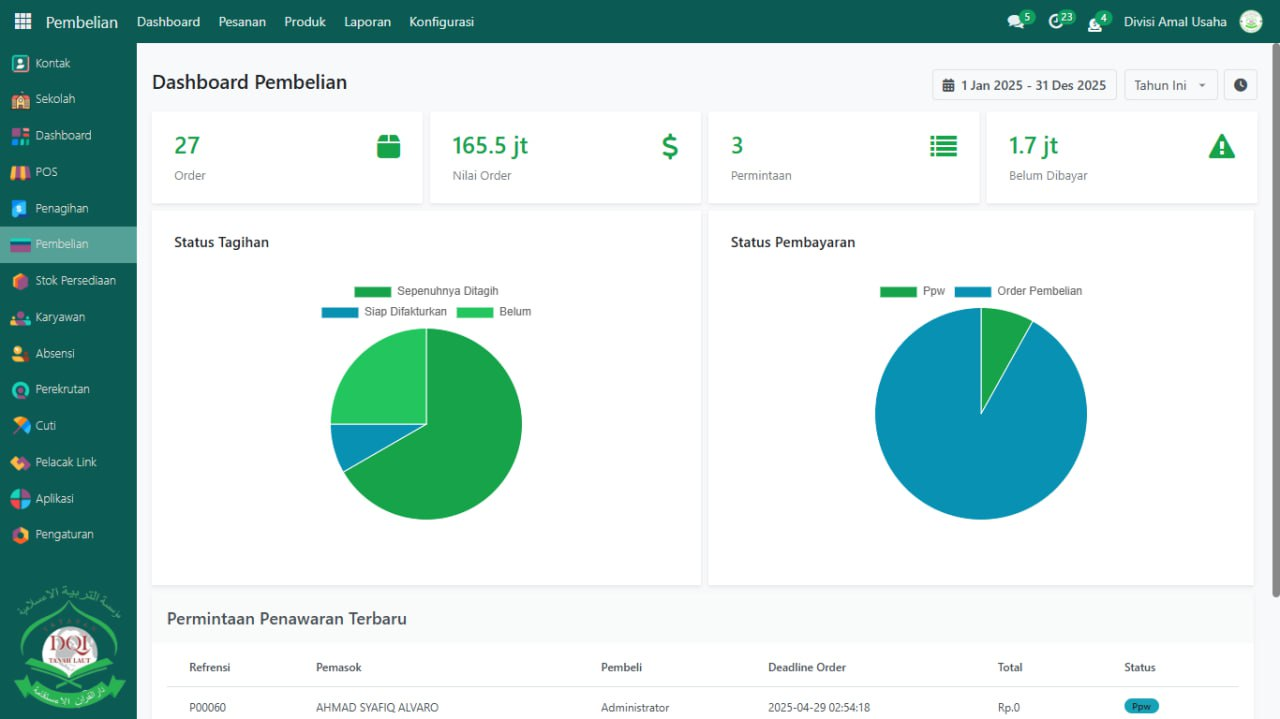
Task: Open the date range picker field
Action: coord(1024,85)
